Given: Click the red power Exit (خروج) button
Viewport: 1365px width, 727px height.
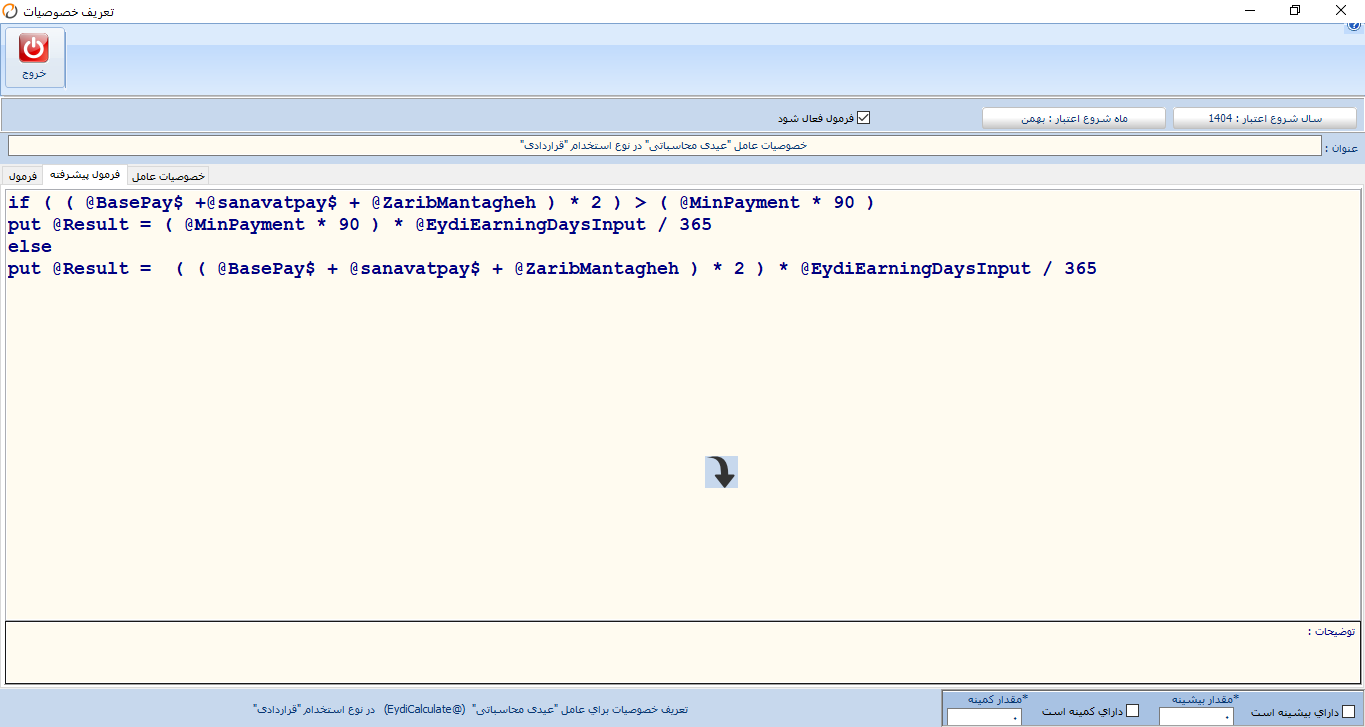Looking at the screenshot, I should (35, 57).
